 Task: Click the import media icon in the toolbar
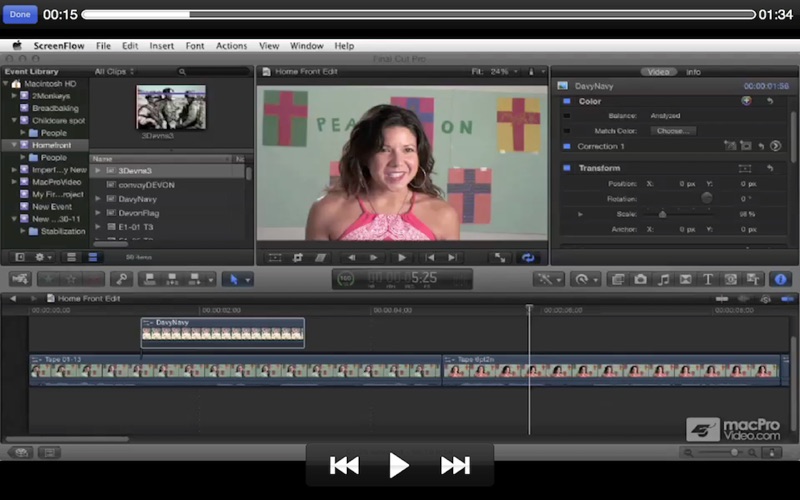pyautogui.click(x=20, y=279)
